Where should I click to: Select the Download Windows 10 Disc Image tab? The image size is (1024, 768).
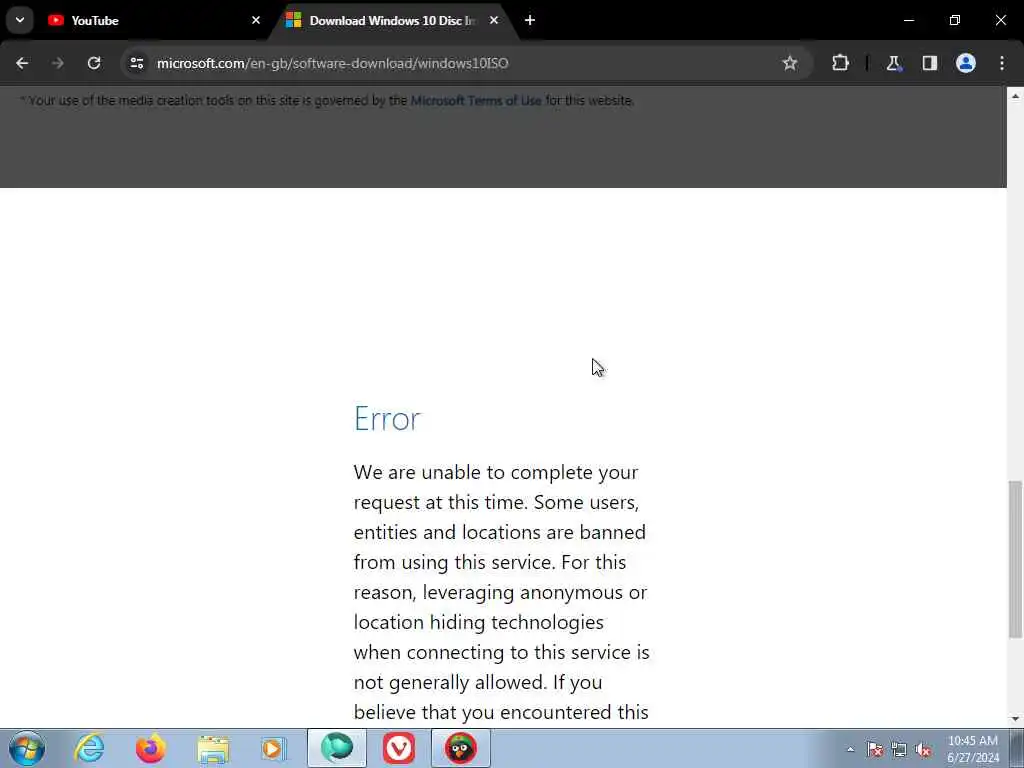[x=392, y=21]
